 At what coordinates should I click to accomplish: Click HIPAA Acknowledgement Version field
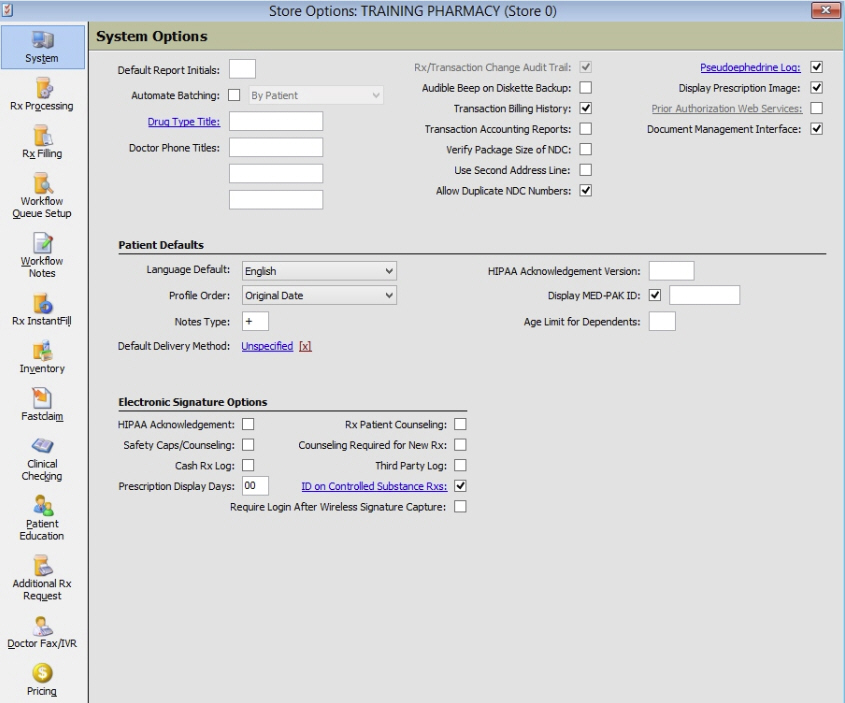coord(671,271)
